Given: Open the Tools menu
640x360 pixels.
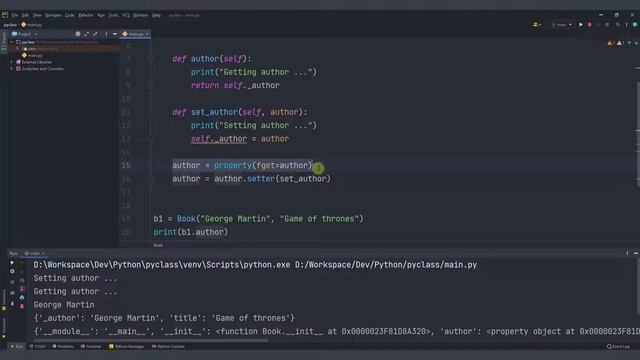Looking at the screenshot, I should point(113,15).
